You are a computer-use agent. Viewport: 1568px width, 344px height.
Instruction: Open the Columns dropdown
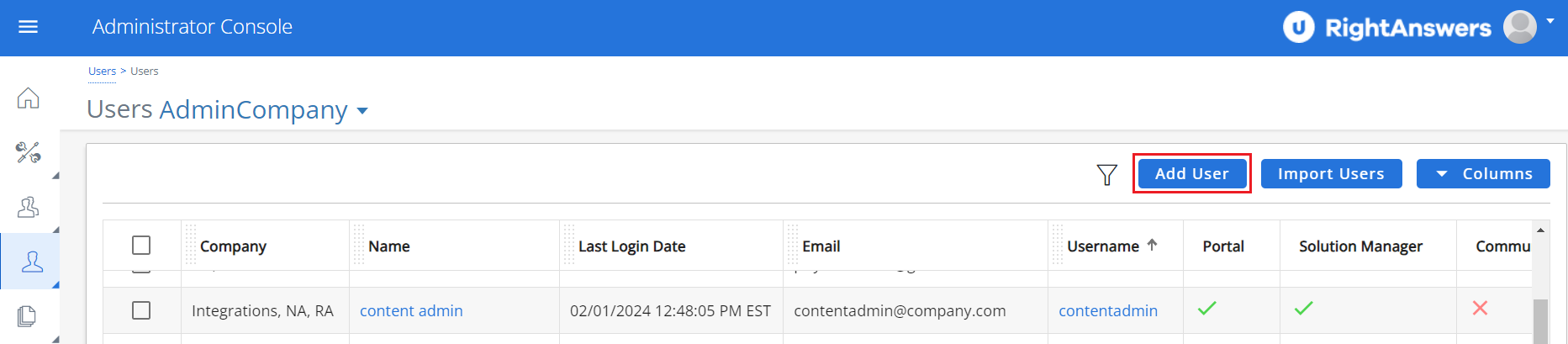1483,174
